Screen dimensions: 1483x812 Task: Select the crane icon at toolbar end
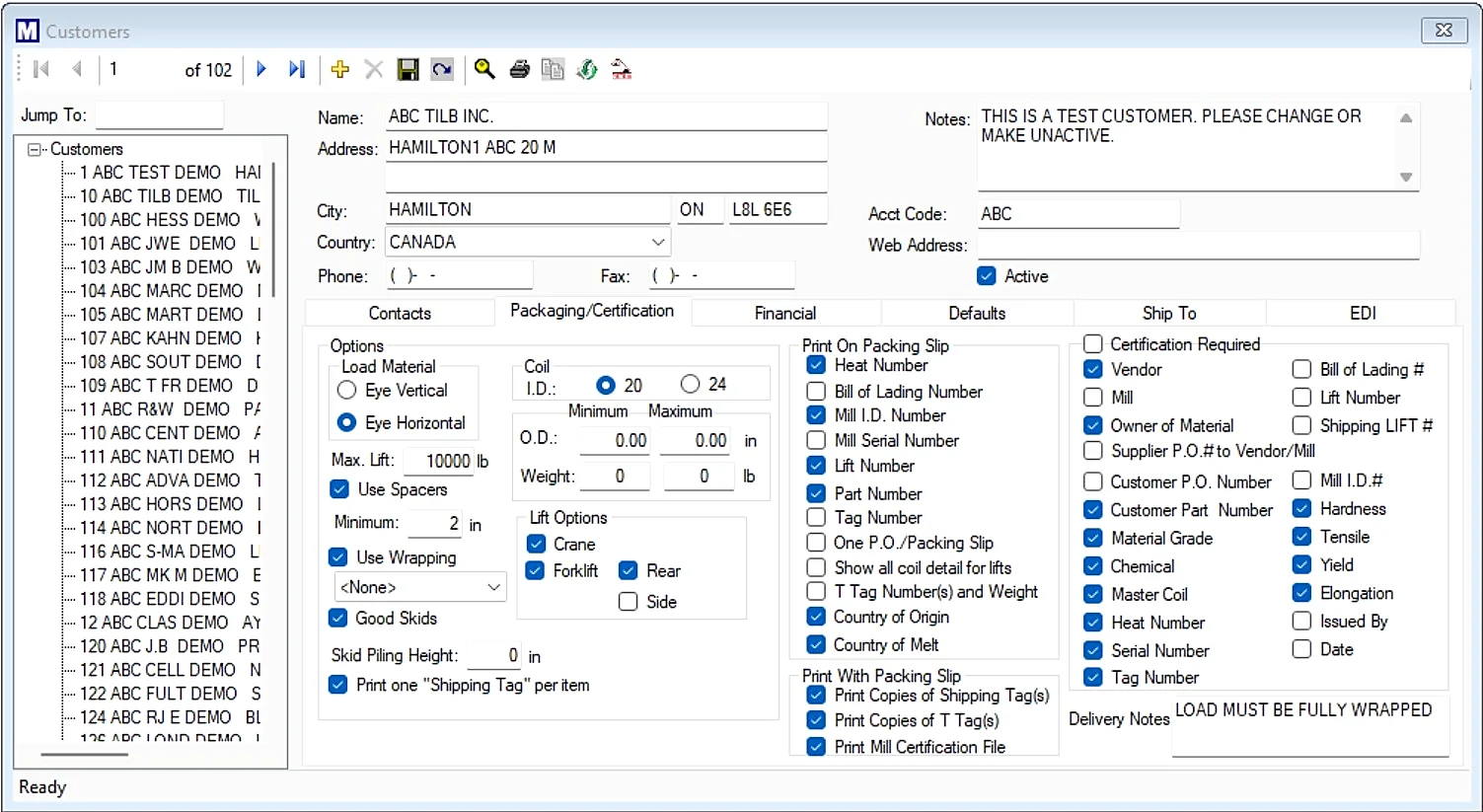pyautogui.click(x=620, y=69)
